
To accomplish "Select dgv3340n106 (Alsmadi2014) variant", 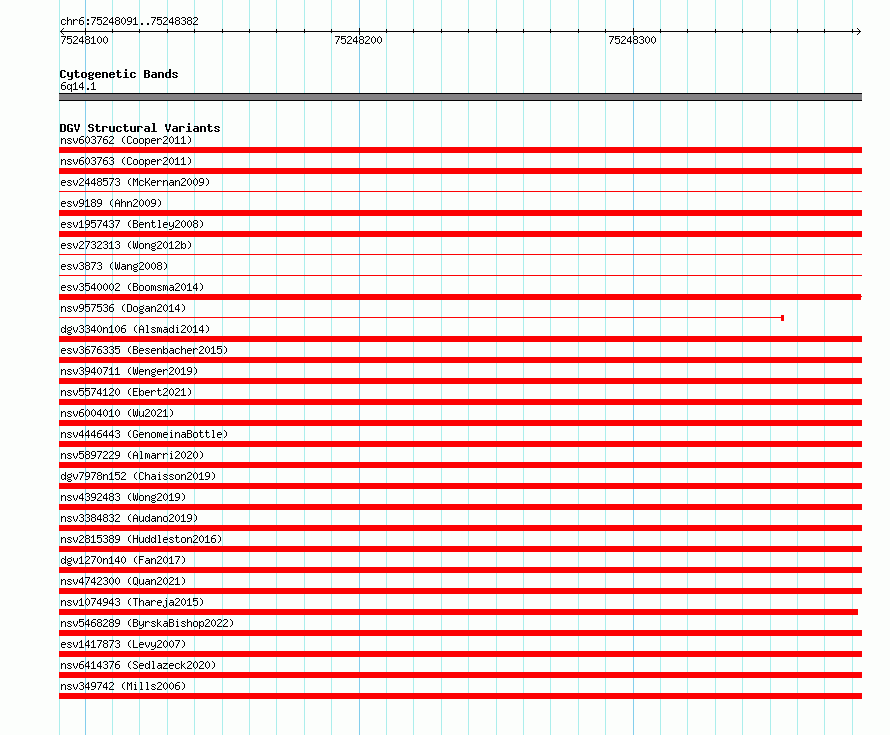I will [x=135, y=329].
